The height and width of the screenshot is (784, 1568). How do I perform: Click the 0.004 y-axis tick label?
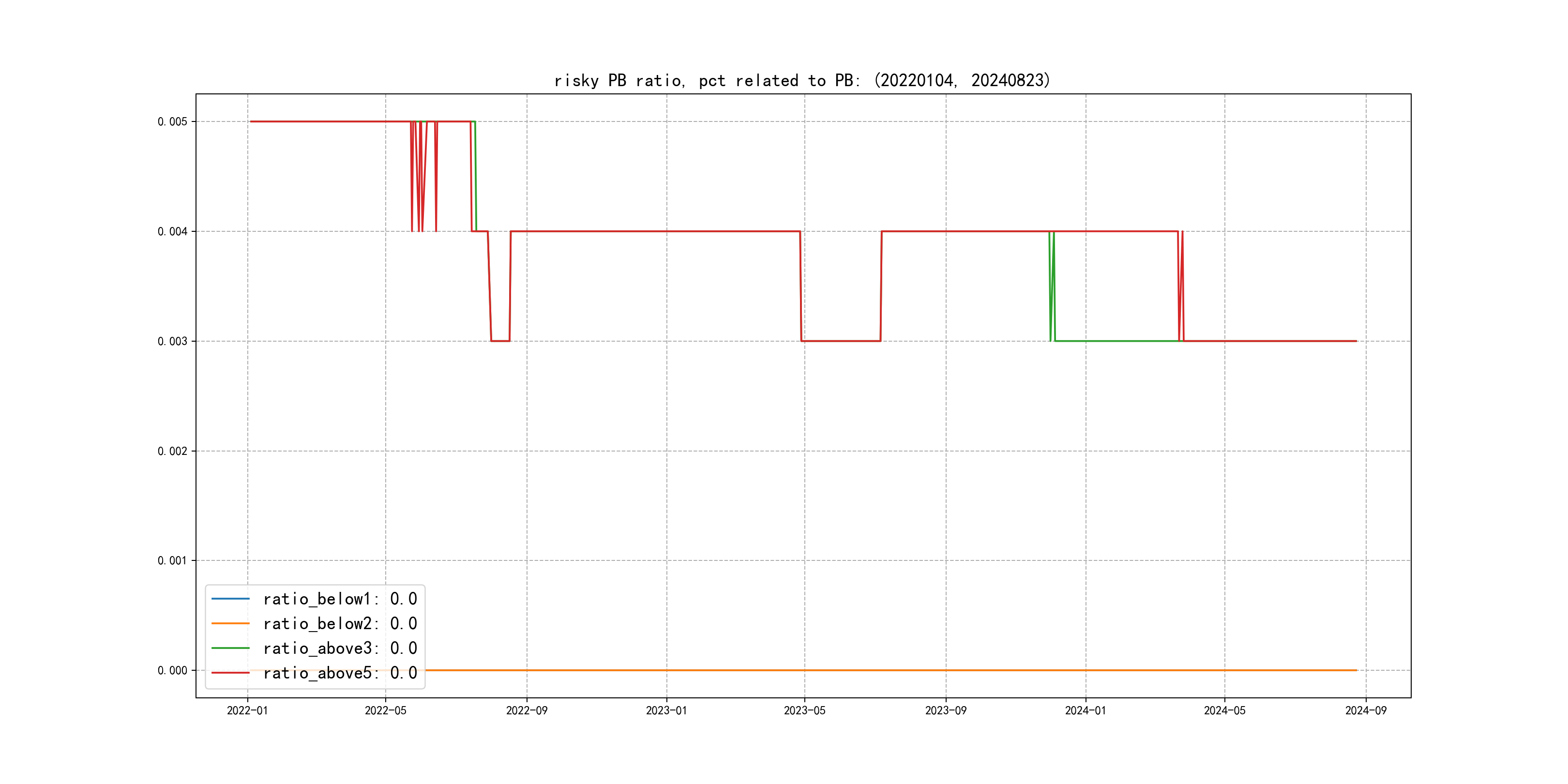pos(172,231)
